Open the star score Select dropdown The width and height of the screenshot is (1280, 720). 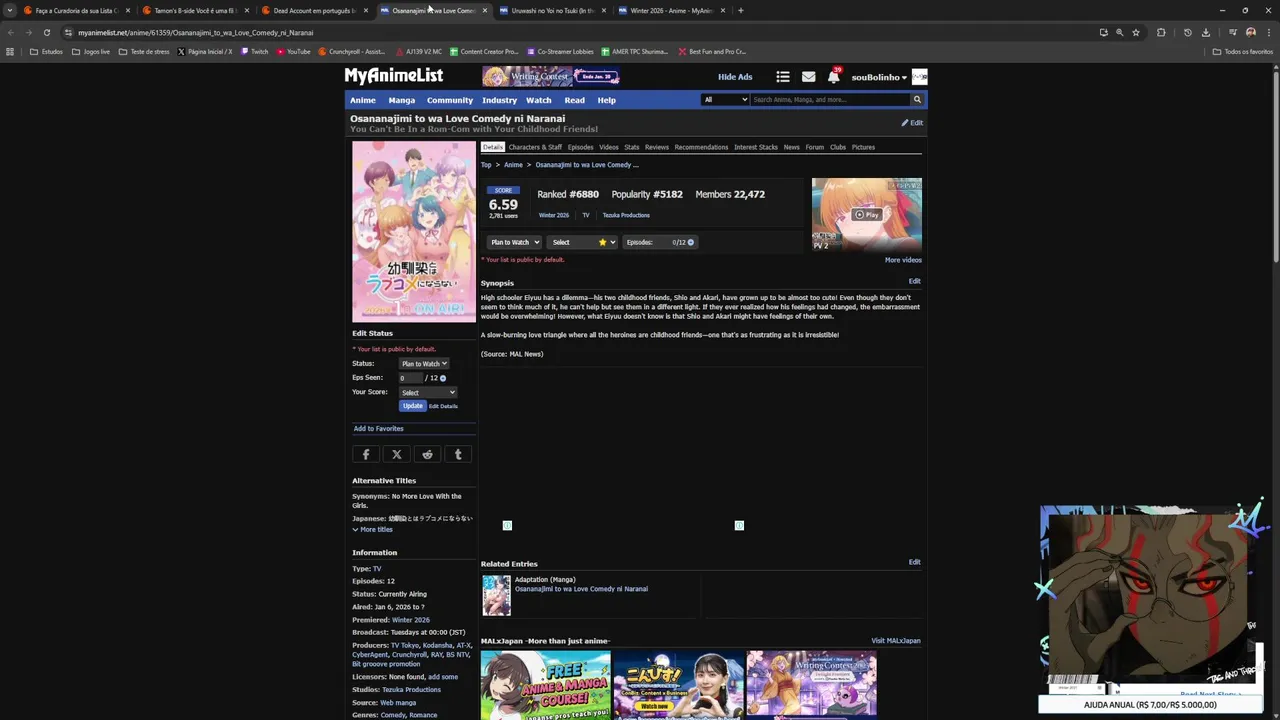pos(582,242)
